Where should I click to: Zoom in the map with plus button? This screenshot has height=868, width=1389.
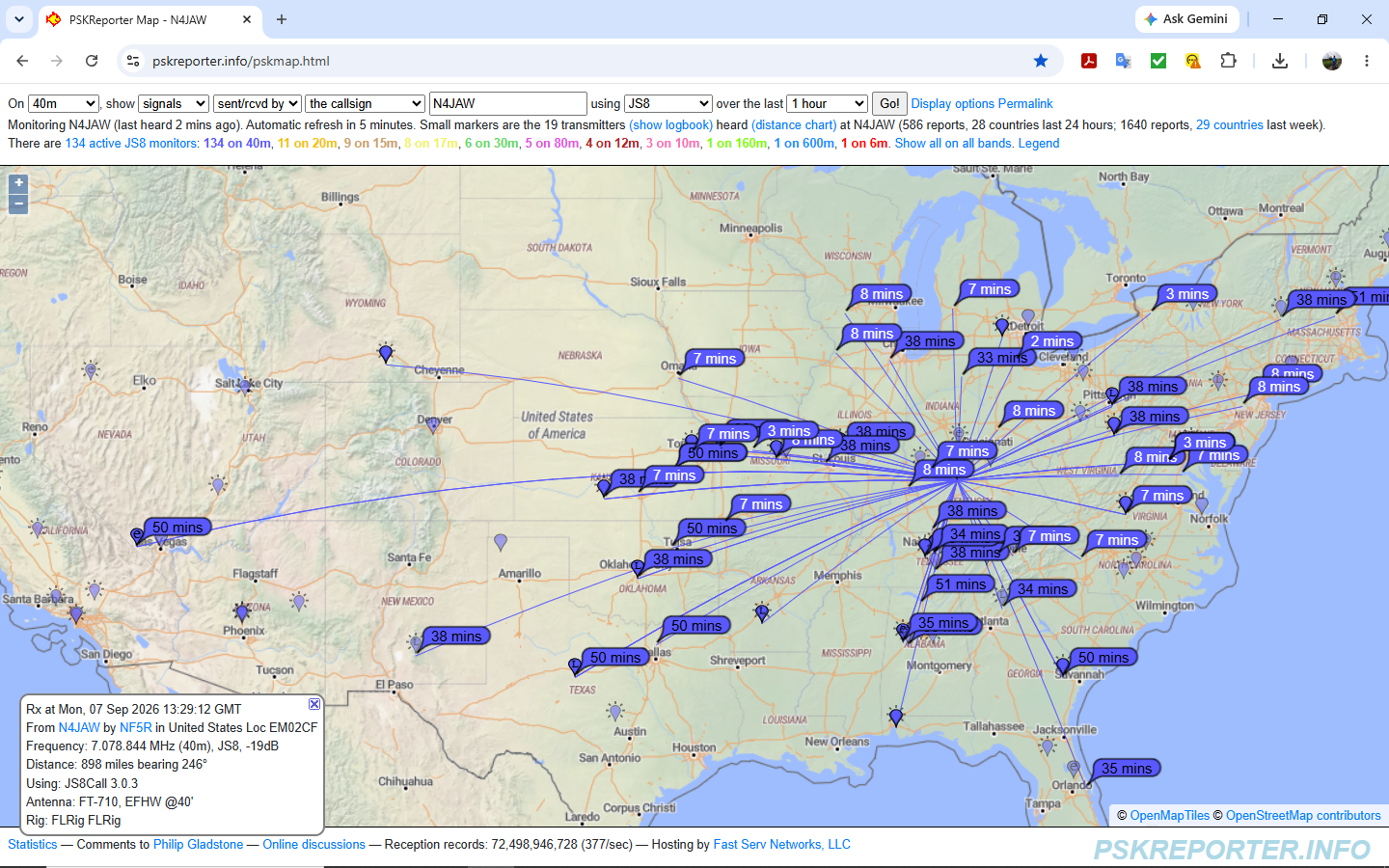point(18,182)
